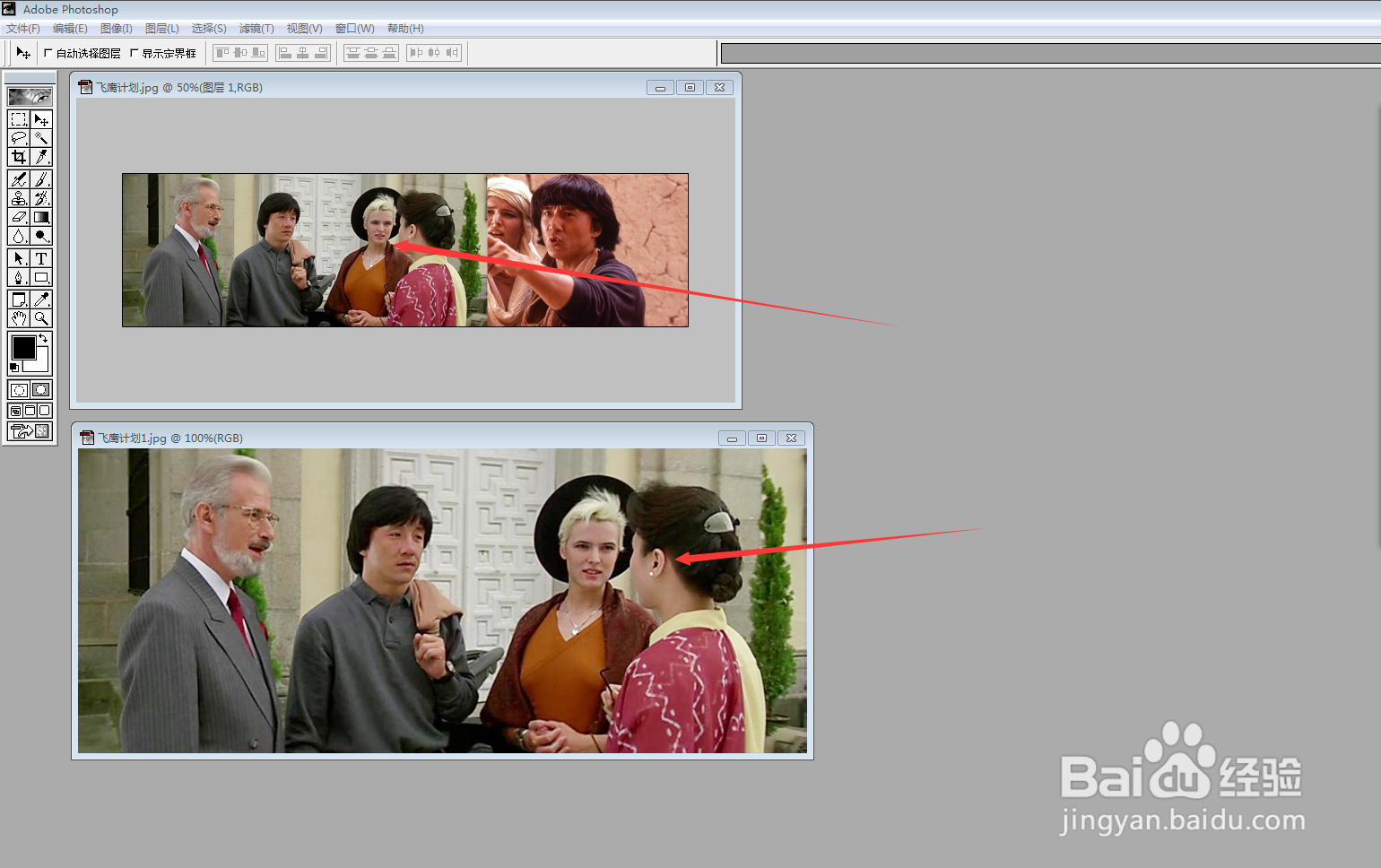1381x868 pixels.
Task: Select the Lasso tool
Action: tap(19, 138)
